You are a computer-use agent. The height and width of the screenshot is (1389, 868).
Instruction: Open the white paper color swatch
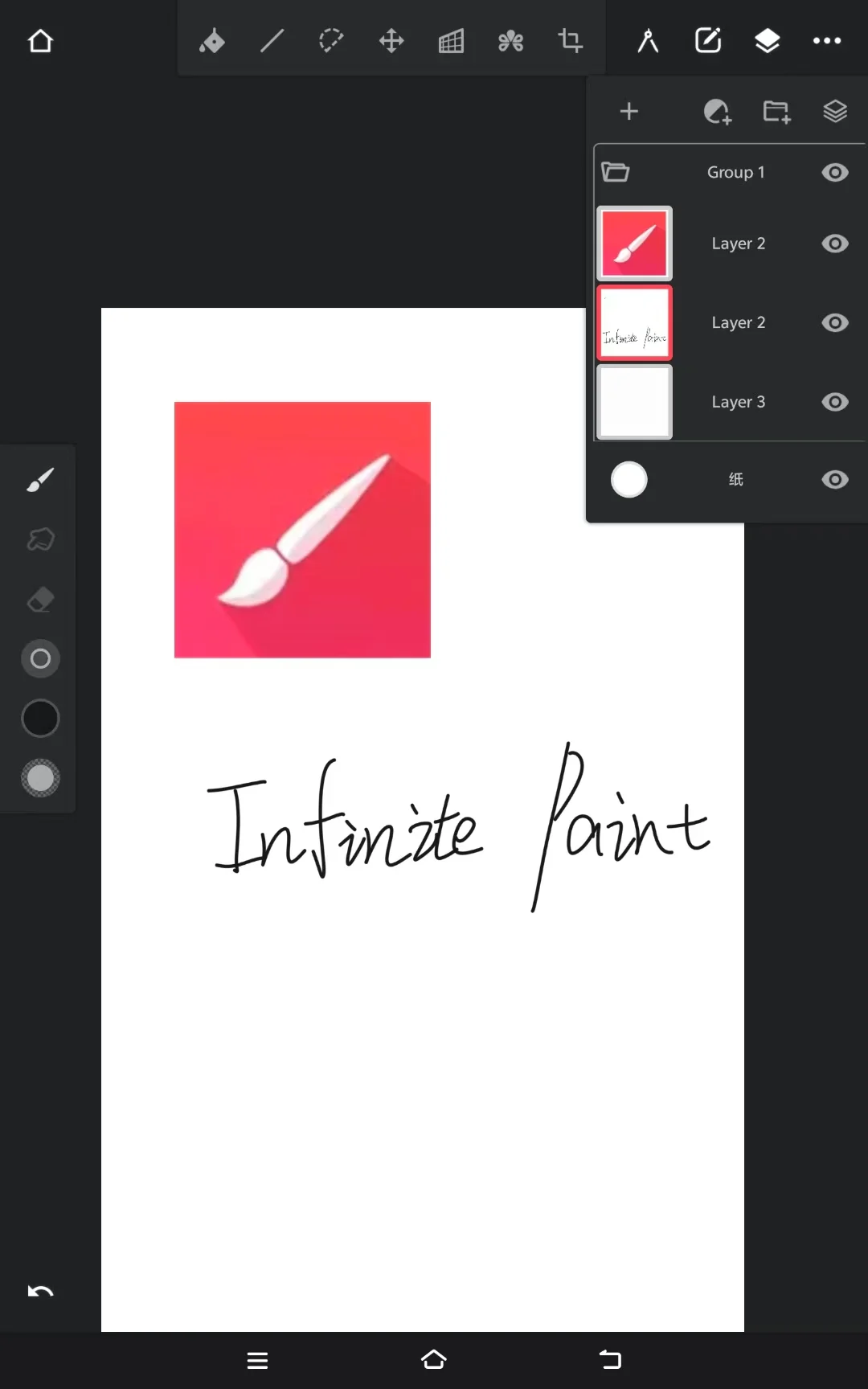628,480
